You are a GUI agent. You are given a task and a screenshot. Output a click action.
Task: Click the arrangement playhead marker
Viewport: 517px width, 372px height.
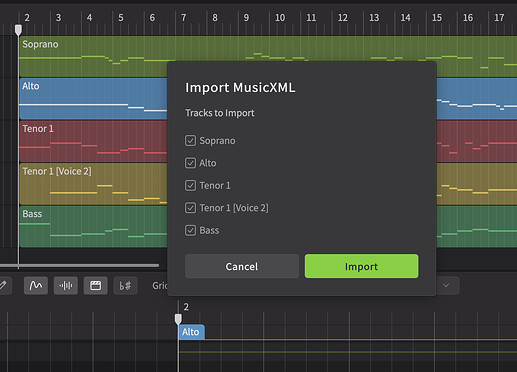coord(18,30)
